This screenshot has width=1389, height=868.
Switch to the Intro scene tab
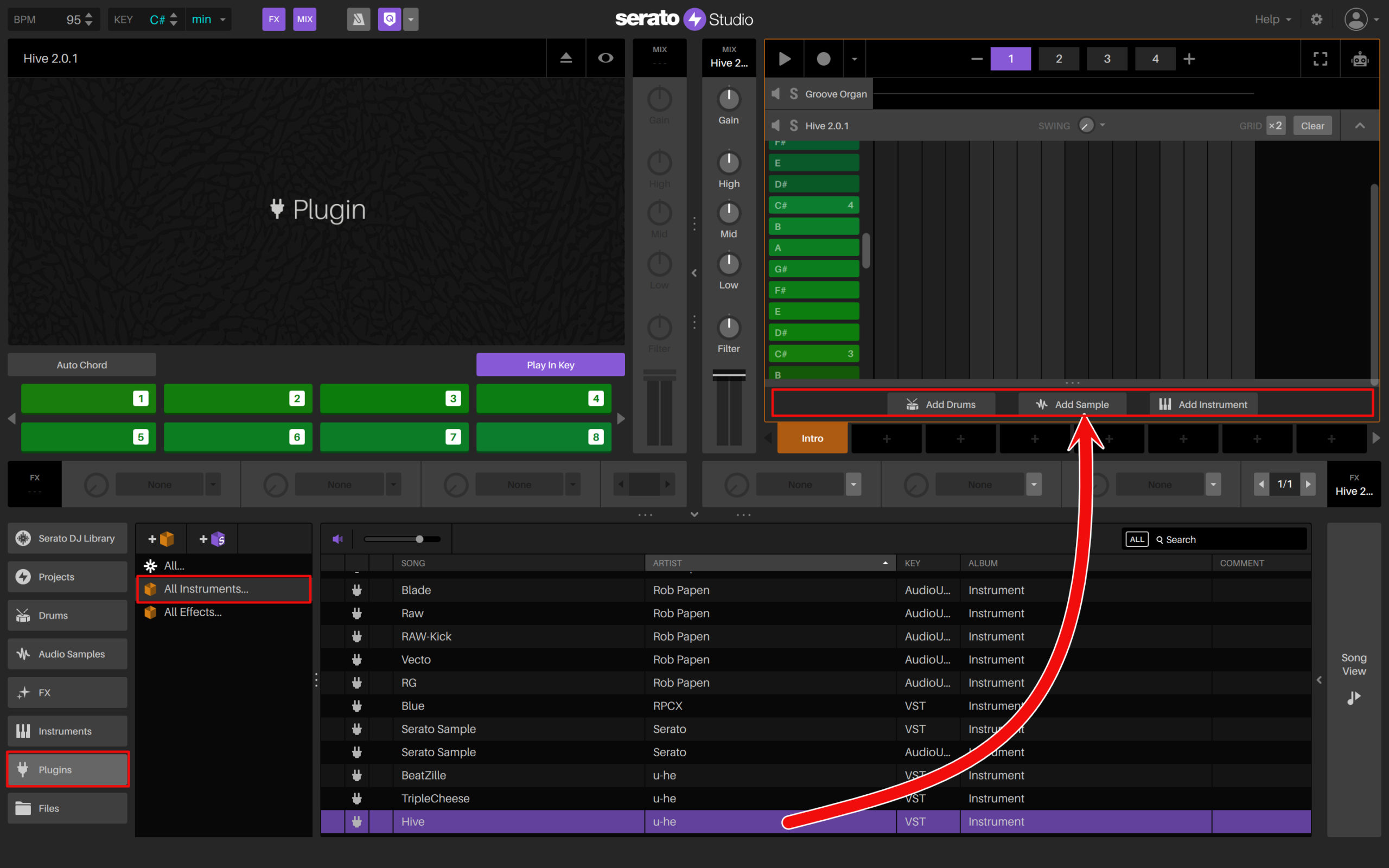click(x=812, y=438)
